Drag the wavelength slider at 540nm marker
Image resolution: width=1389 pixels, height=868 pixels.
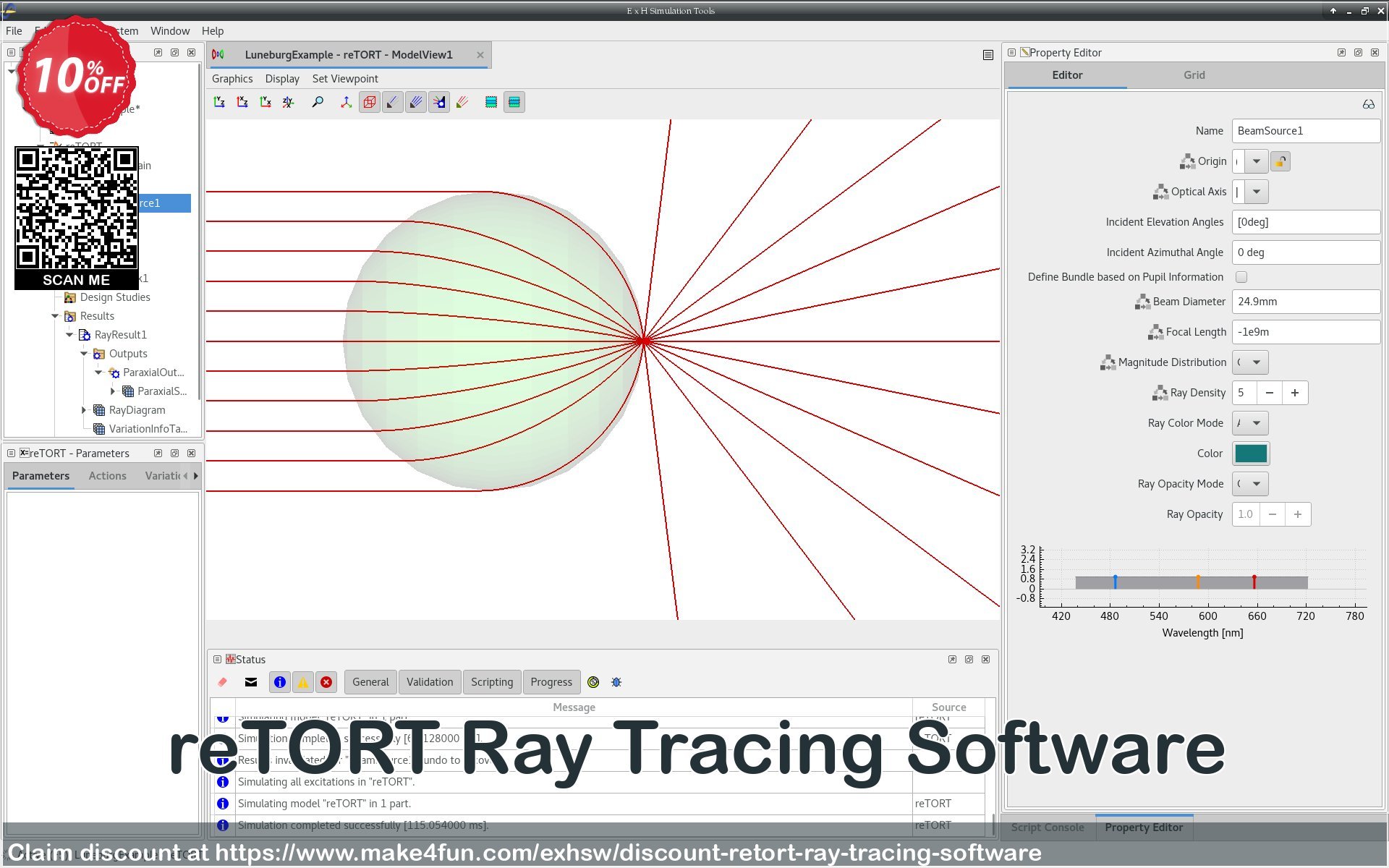click(1155, 581)
